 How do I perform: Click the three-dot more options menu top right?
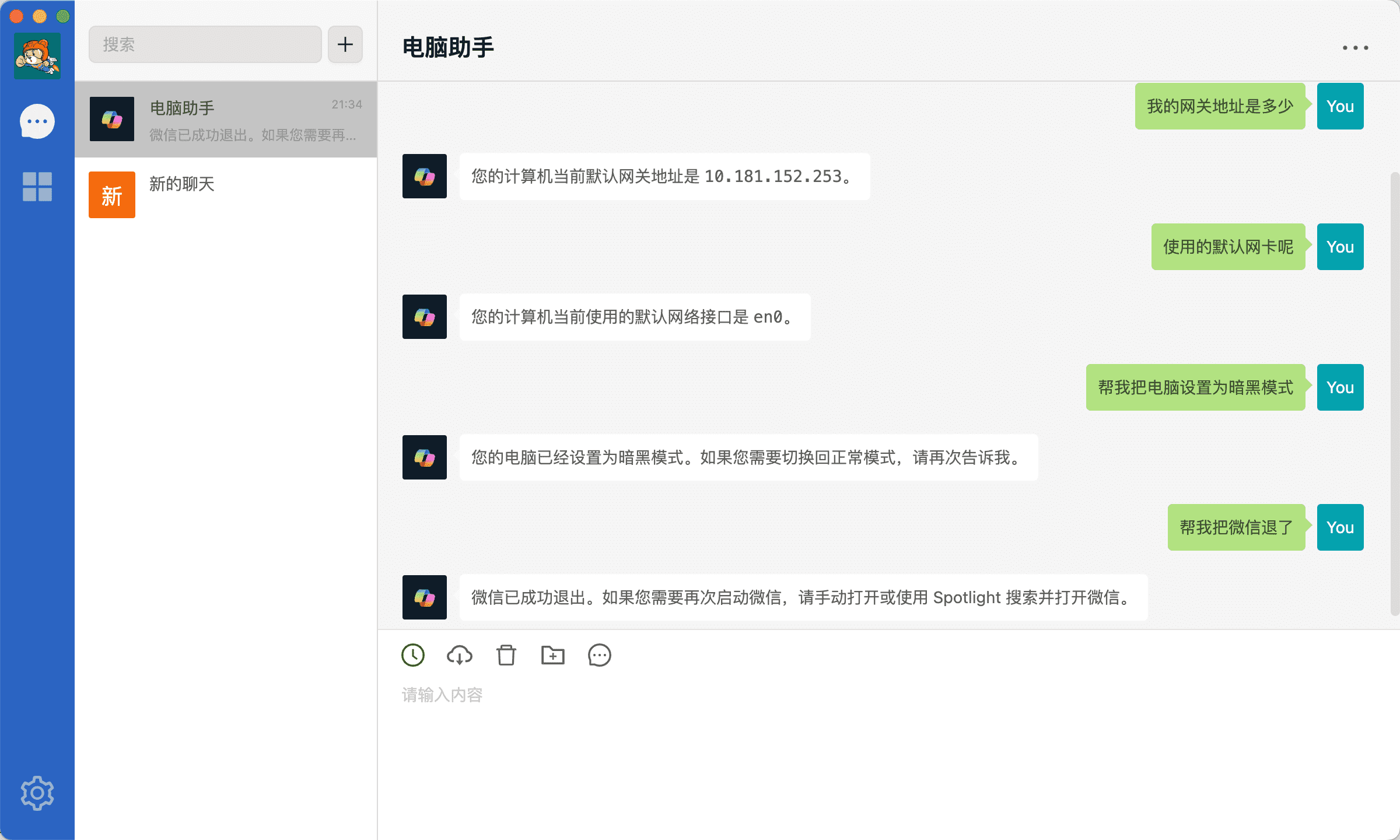point(1355,48)
